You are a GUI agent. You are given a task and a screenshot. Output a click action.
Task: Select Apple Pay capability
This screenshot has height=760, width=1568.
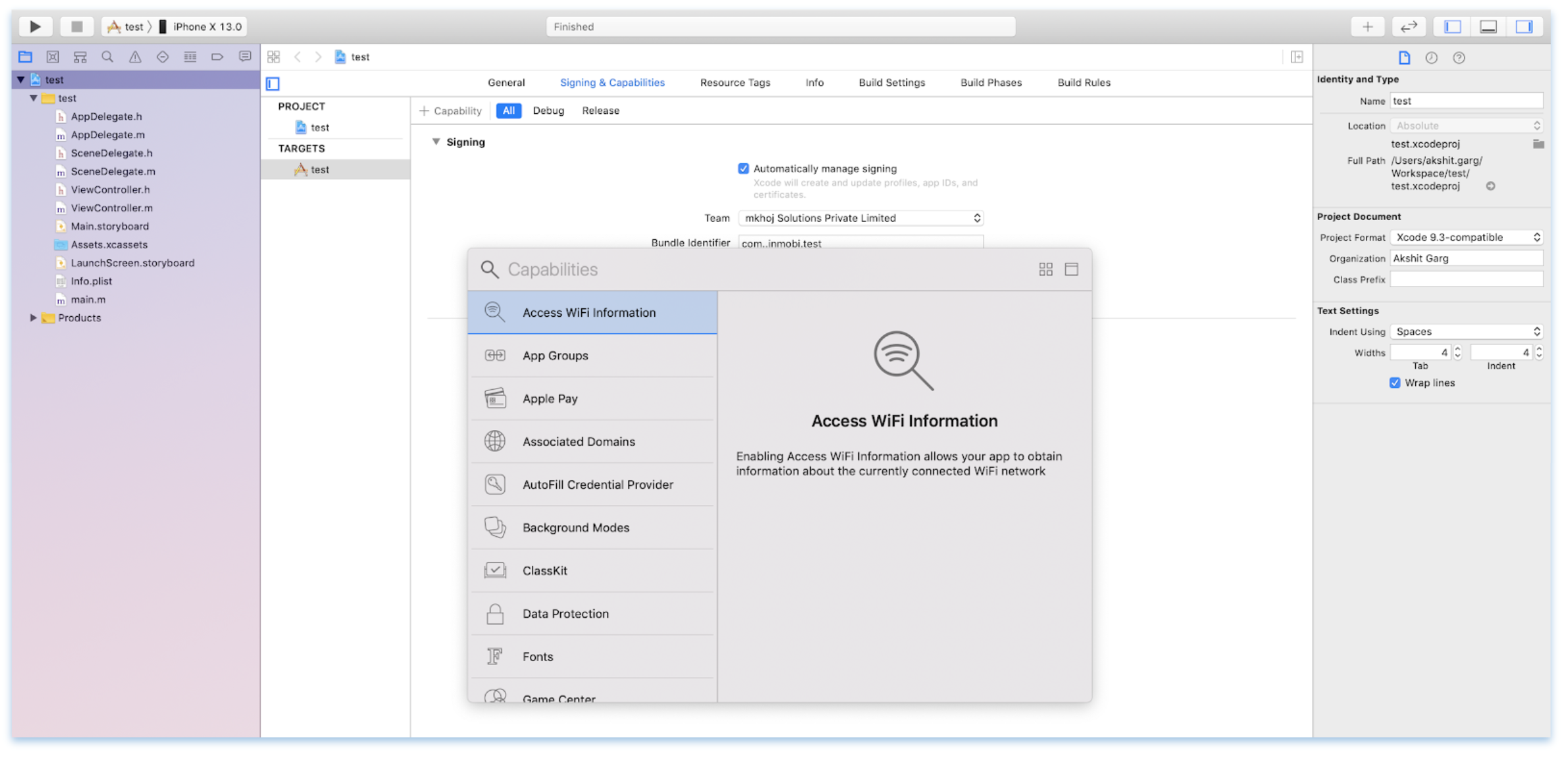[x=592, y=398]
